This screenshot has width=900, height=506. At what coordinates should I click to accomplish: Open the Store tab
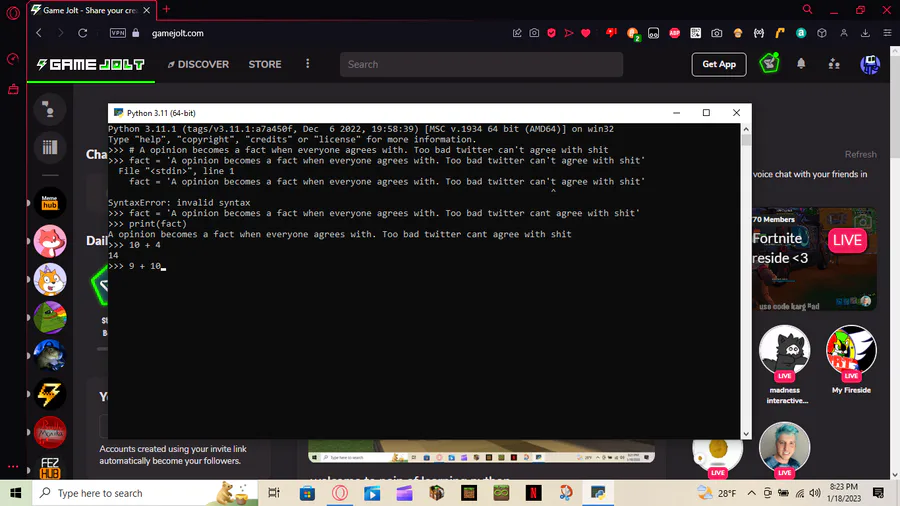point(265,64)
